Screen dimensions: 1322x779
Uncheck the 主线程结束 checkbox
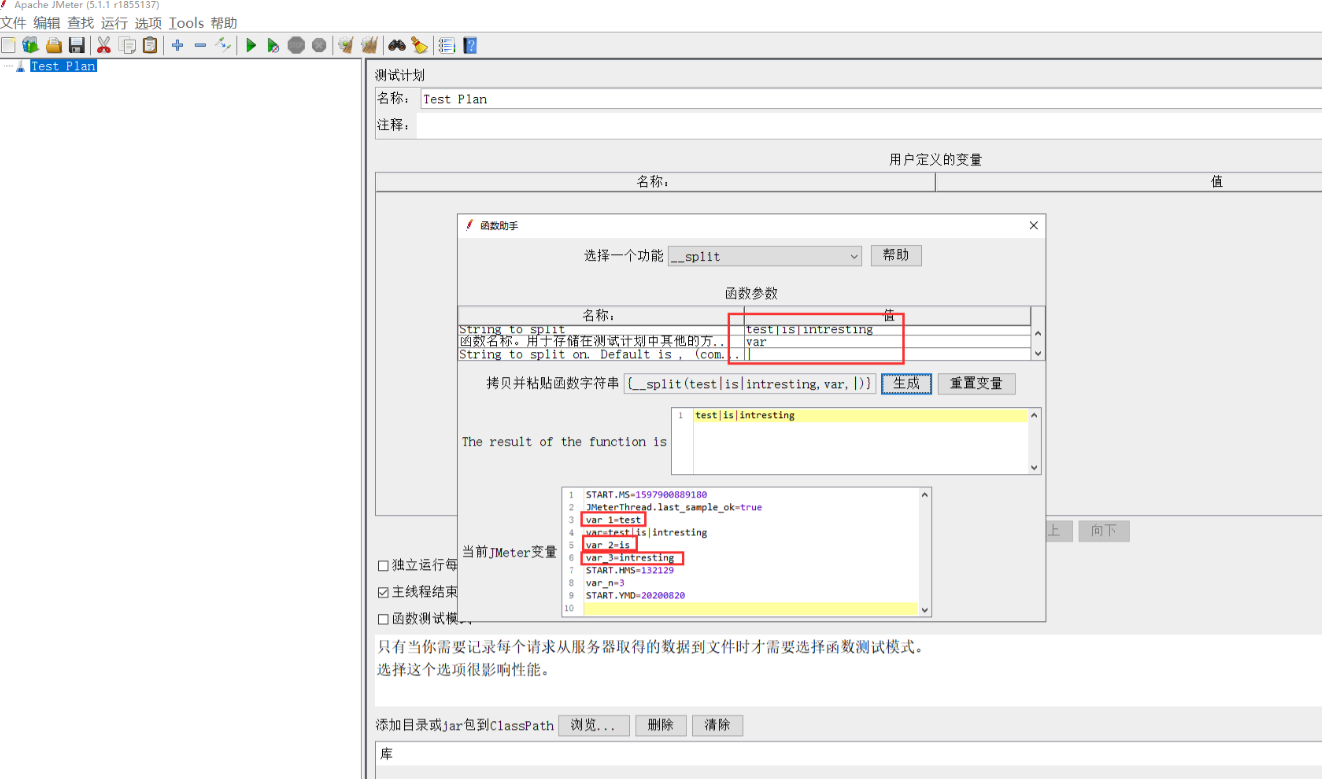pyautogui.click(x=384, y=592)
